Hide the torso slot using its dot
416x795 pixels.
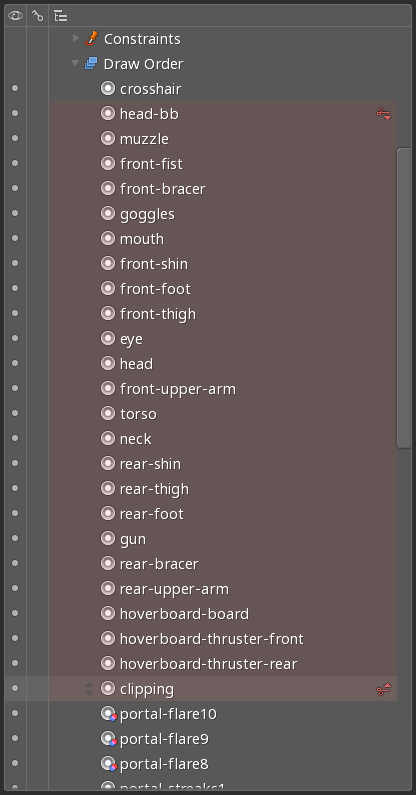15,413
